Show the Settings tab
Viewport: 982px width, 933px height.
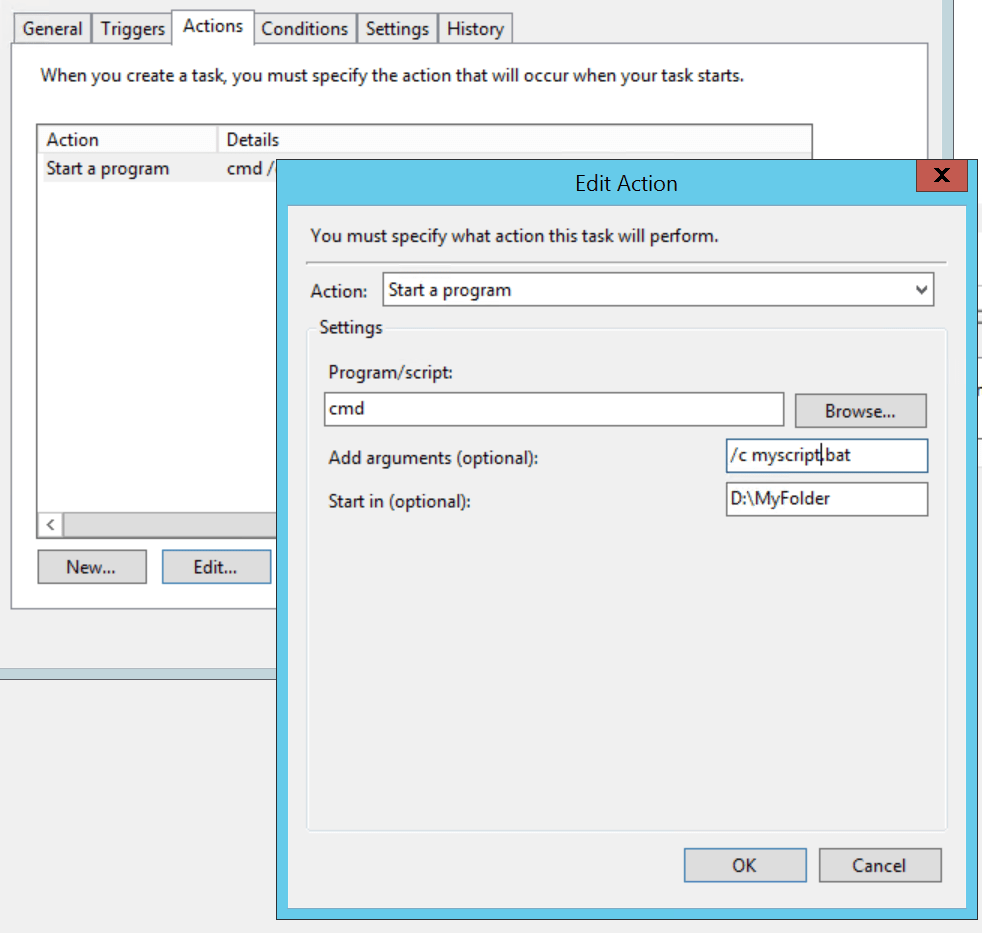(397, 29)
